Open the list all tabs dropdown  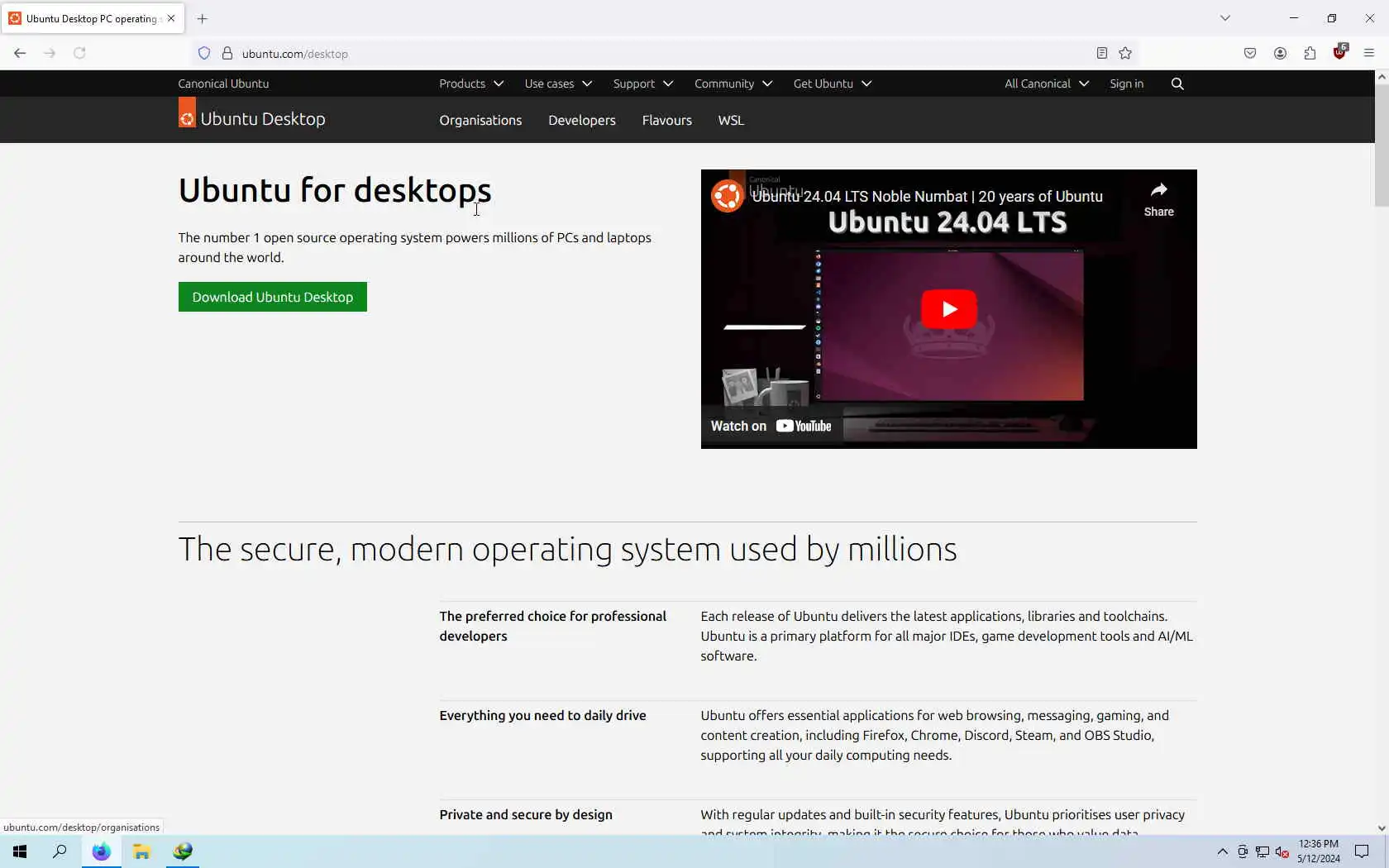tap(1225, 18)
